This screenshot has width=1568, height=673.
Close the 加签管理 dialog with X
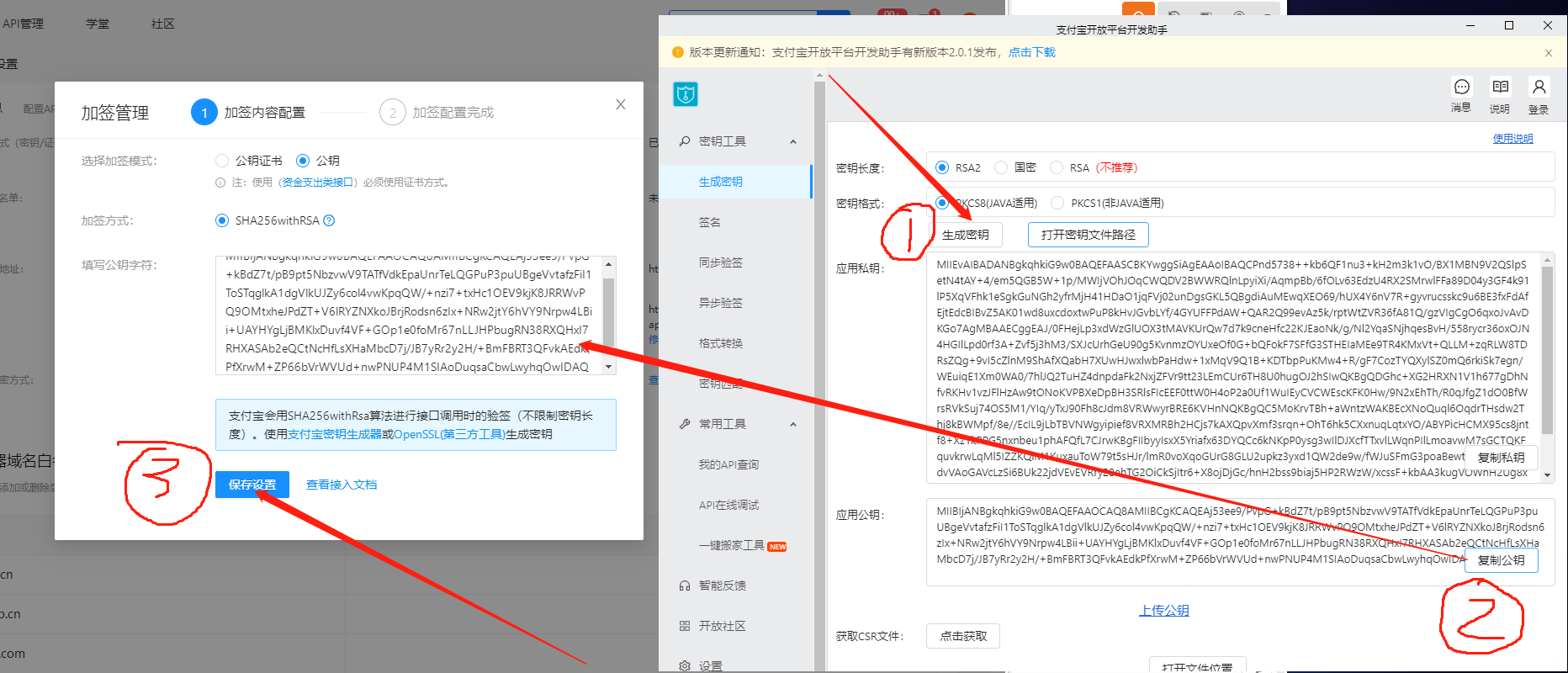point(621,104)
